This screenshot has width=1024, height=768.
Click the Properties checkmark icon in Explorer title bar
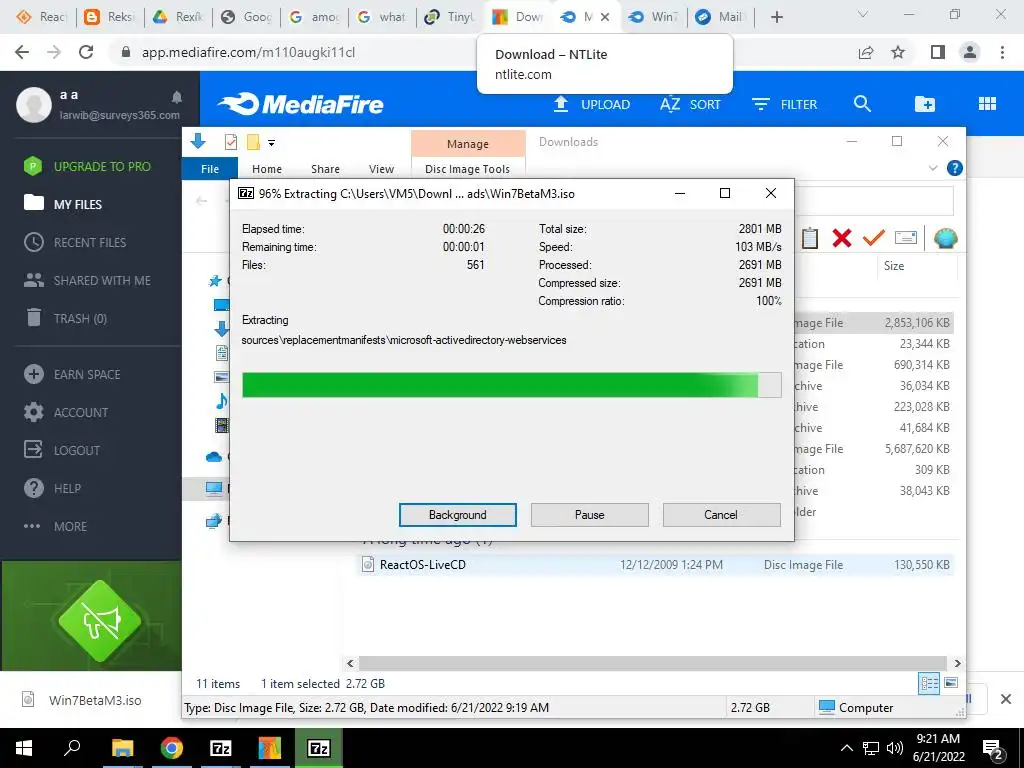pos(231,142)
